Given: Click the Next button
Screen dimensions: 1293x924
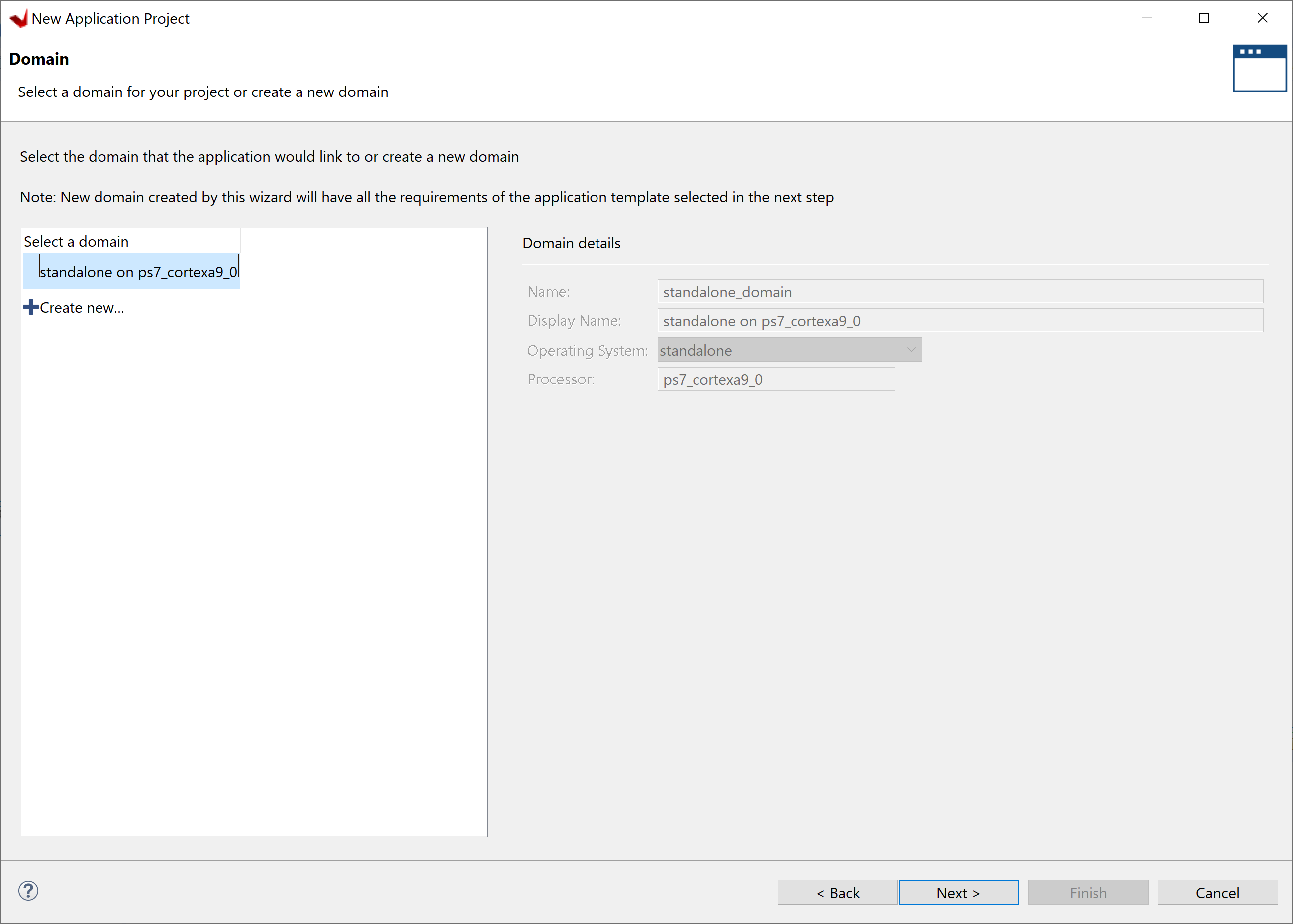Looking at the screenshot, I should (x=958, y=892).
